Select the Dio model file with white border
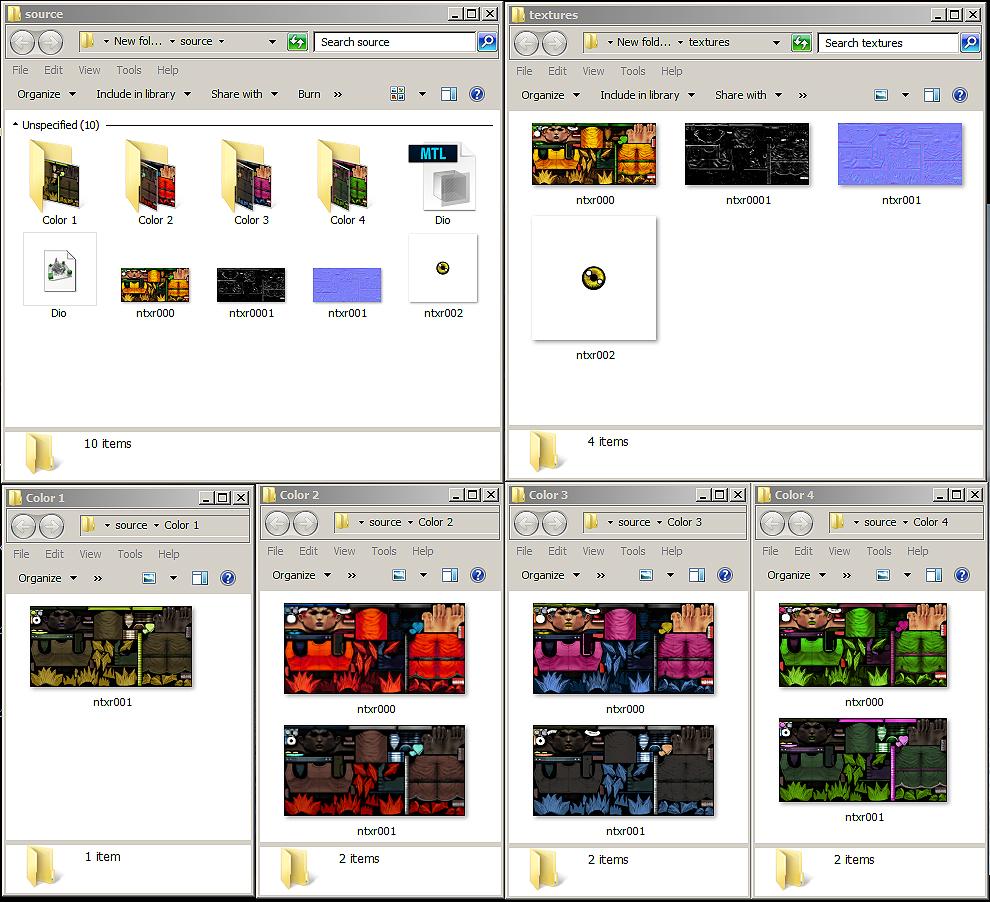 coord(60,270)
